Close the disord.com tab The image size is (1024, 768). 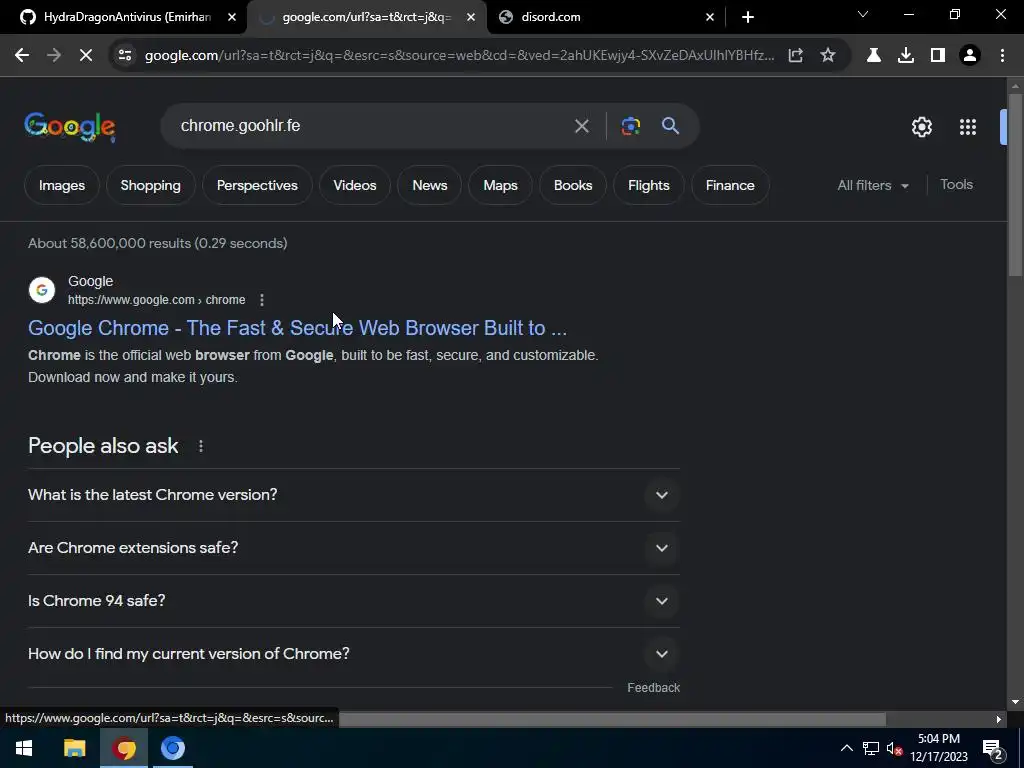710,17
